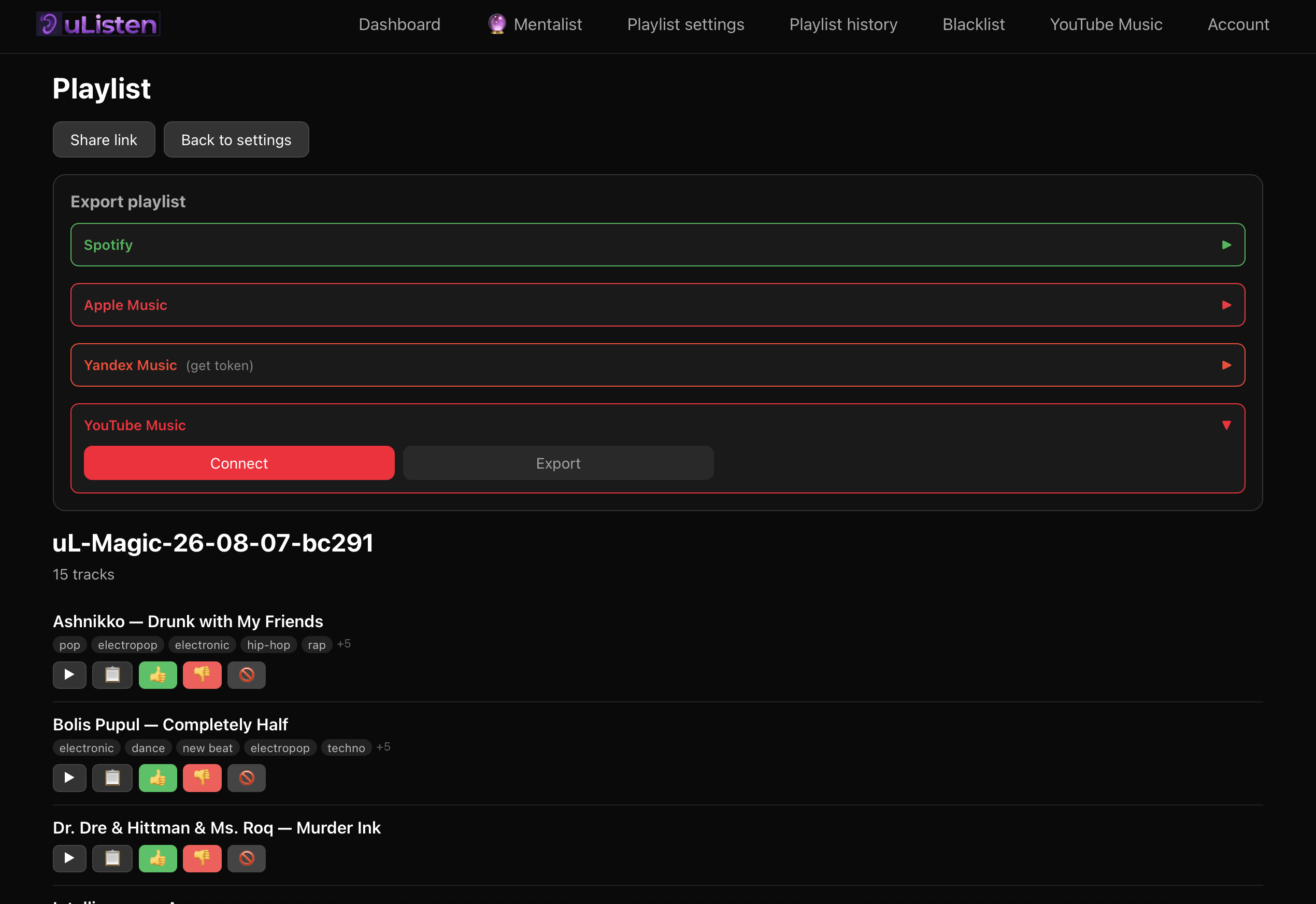Show more tags via +5 on Bolis Pupul

coord(383,747)
